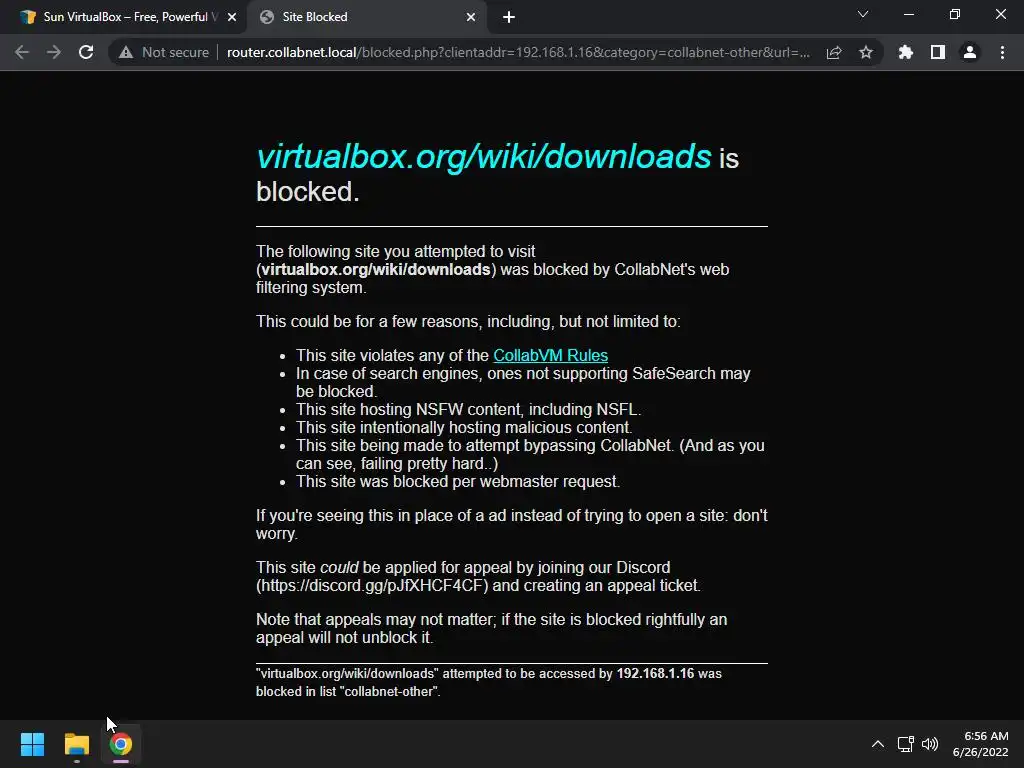Bookmark this page with star icon
This screenshot has height=768, width=1024.
(866, 52)
